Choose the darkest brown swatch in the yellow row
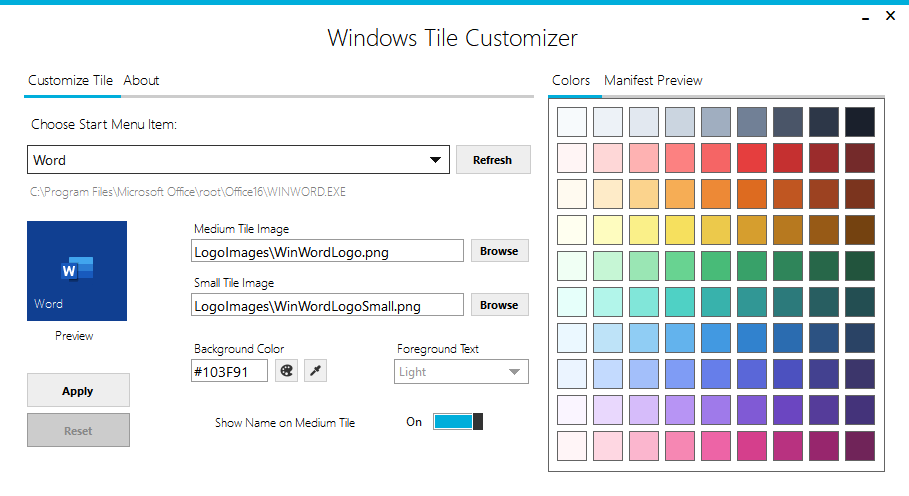The image size is (909, 496). (x=860, y=229)
